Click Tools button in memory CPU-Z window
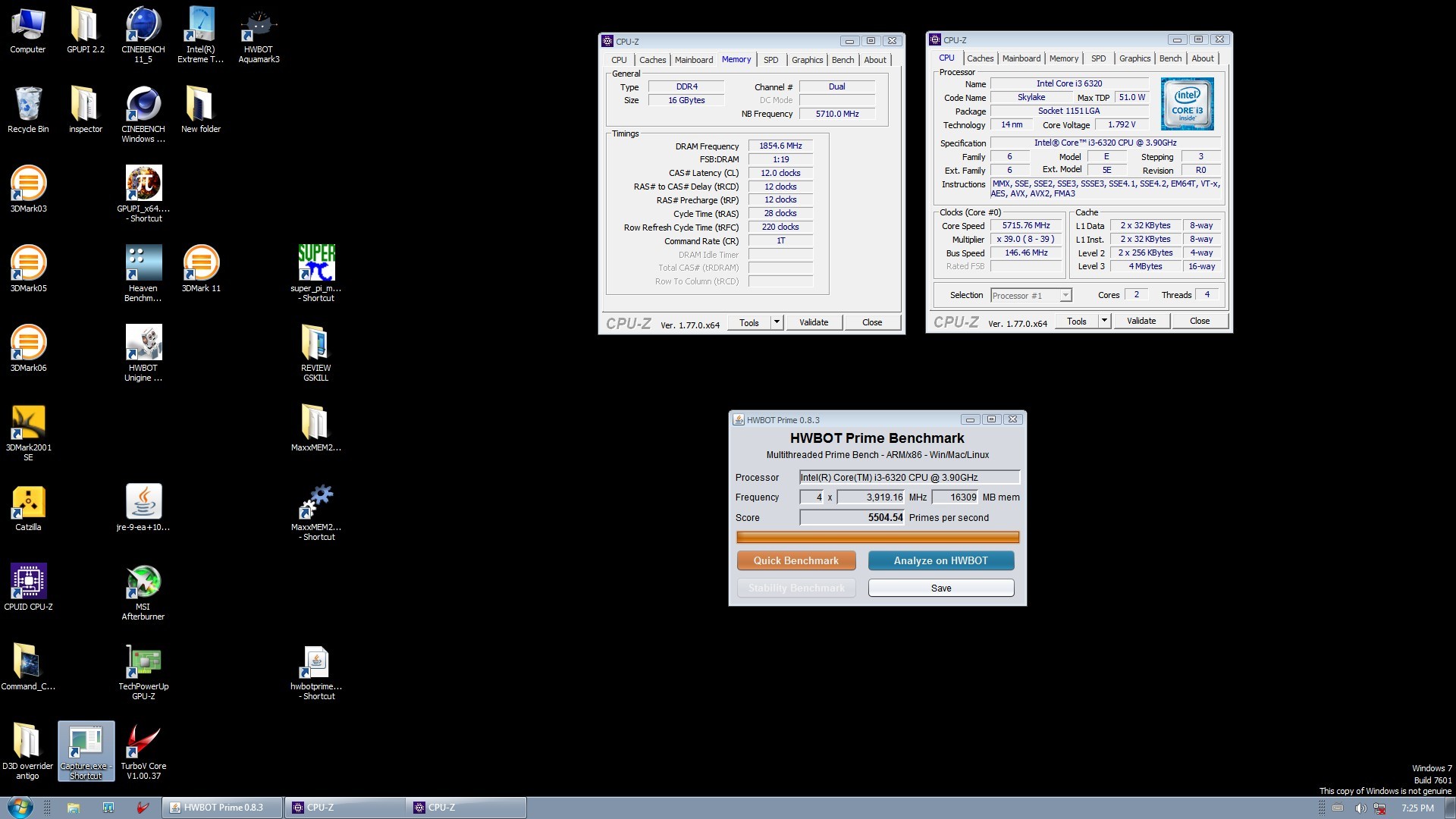Viewport: 1456px width, 819px height. (x=749, y=322)
